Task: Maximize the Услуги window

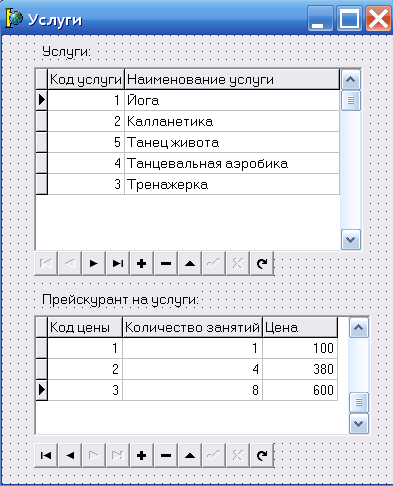Action: (x=349, y=19)
